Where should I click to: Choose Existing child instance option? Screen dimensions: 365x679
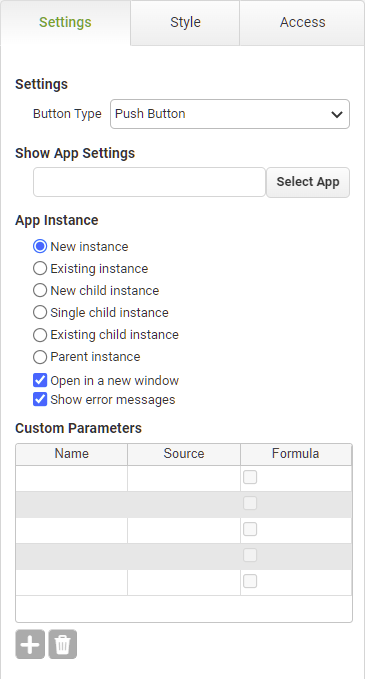click(40, 335)
